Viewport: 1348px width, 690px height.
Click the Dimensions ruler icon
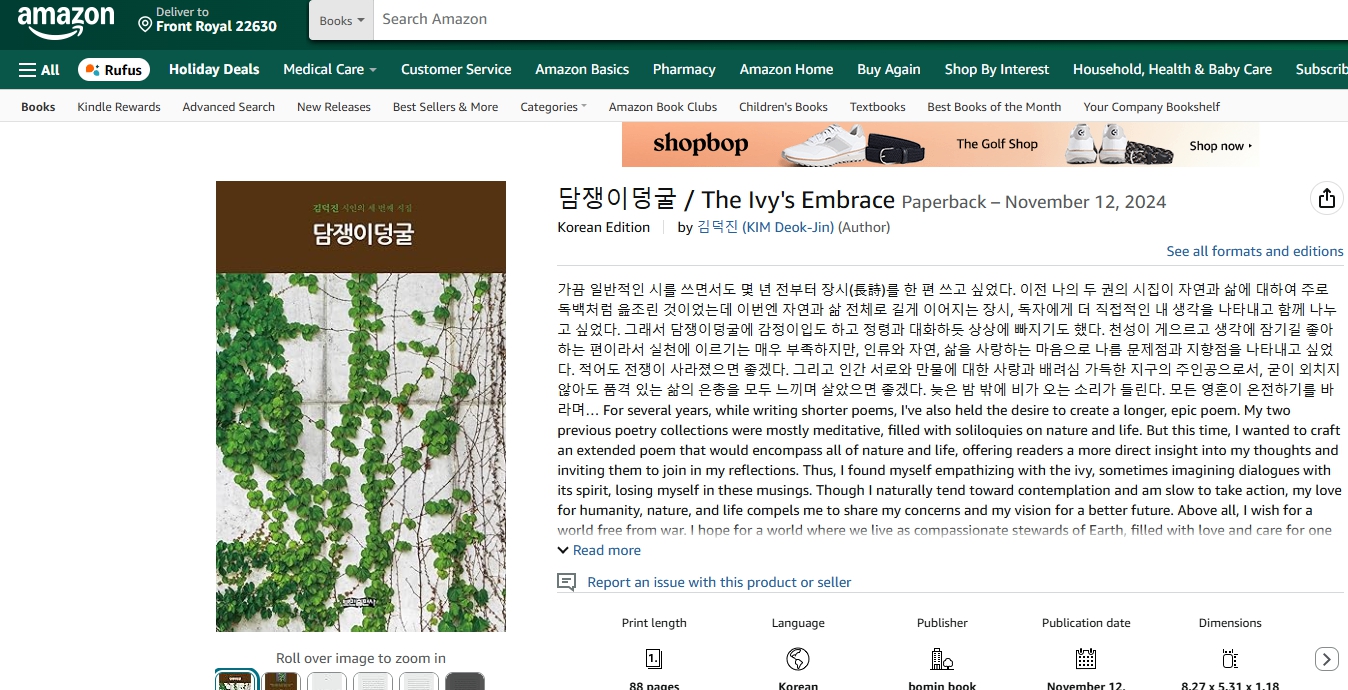[x=1230, y=658]
